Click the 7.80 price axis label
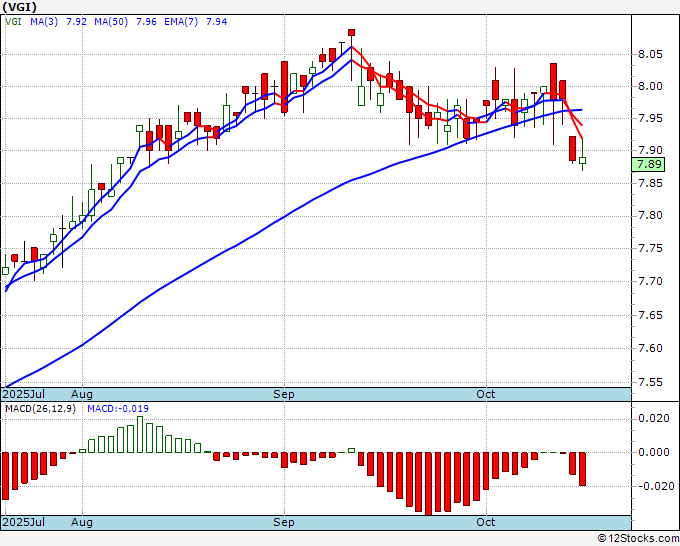This screenshot has height=546, width=680. tap(651, 216)
